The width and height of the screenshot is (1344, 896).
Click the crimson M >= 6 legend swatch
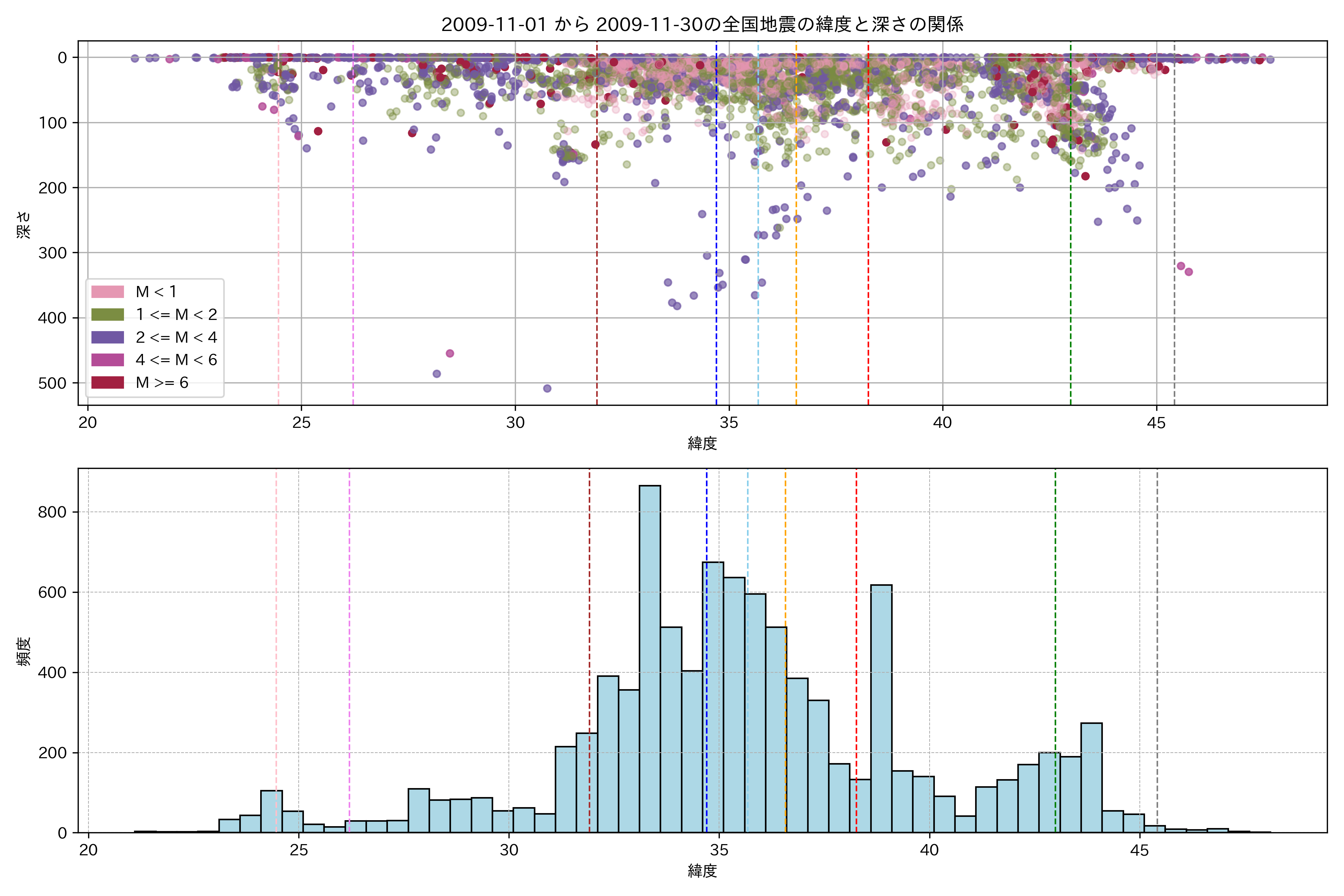(x=108, y=382)
